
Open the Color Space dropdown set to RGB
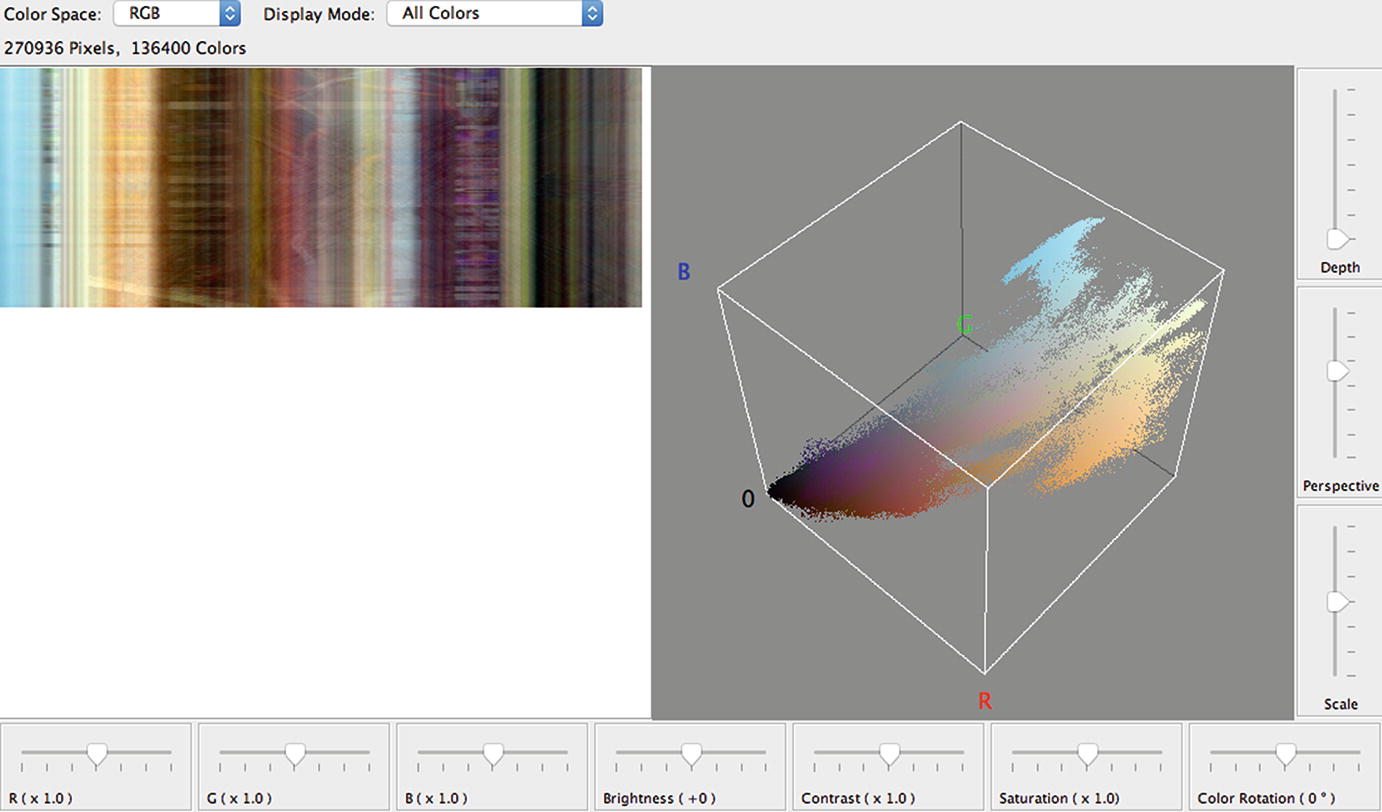pyautogui.click(x=177, y=13)
